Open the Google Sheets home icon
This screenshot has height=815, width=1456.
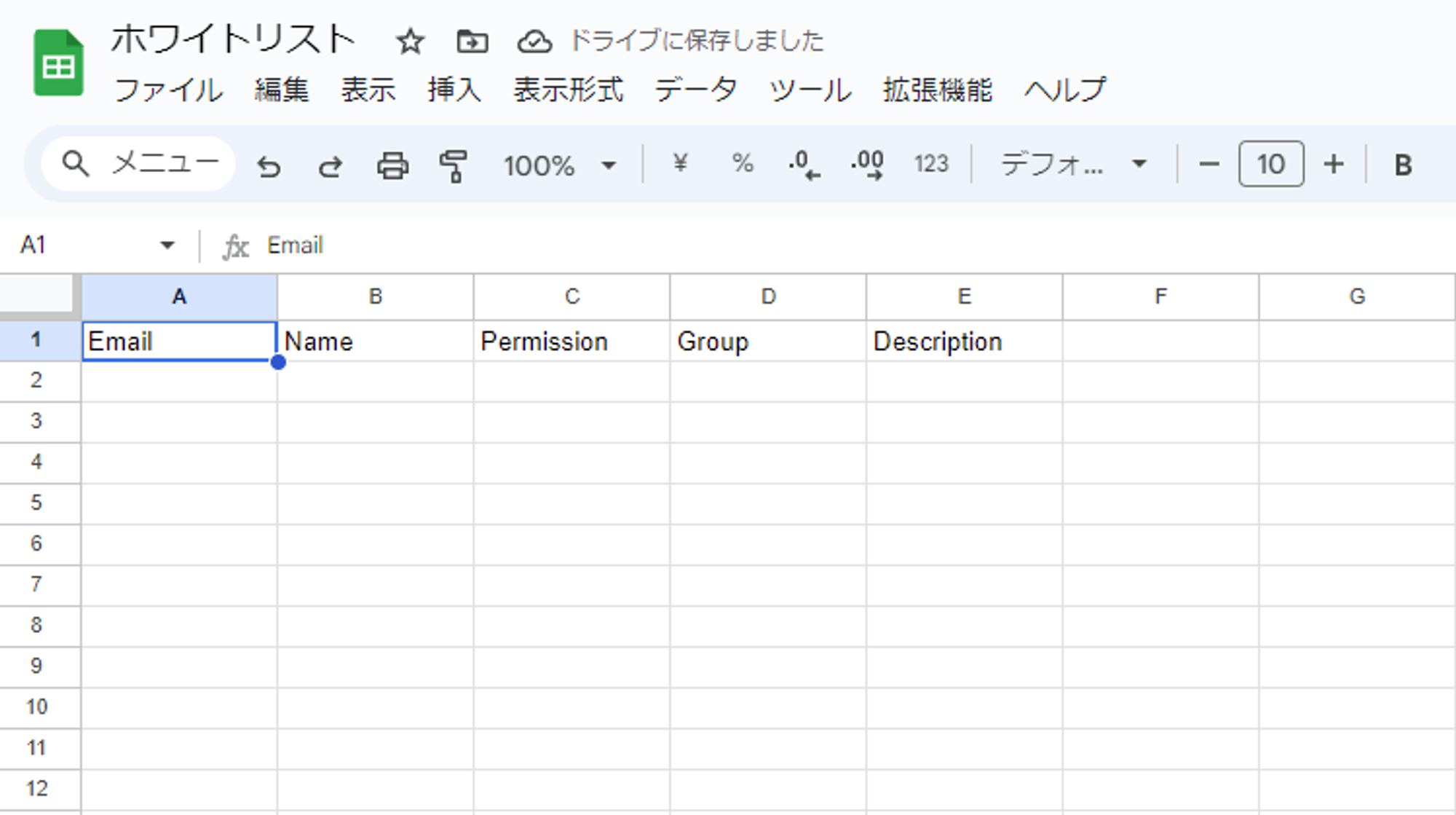tap(58, 63)
